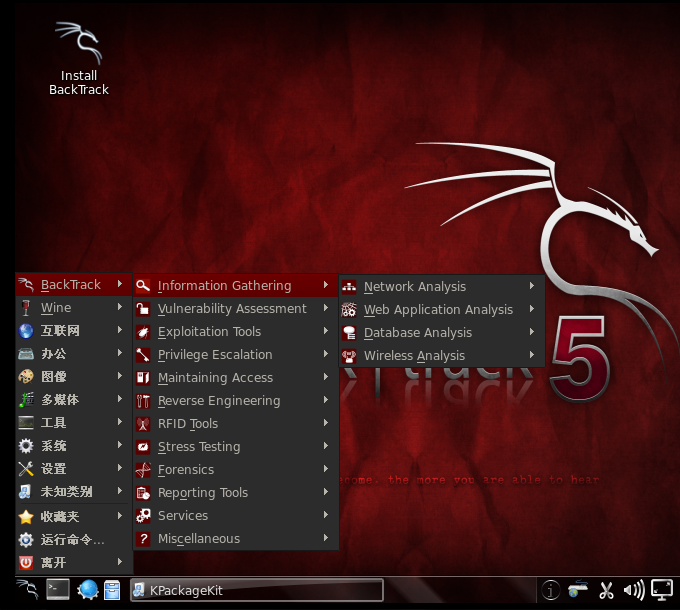The image size is (680, 610).
Task: Expand the Vulnerability Assessment submenu arrow
Action: (x=326, y=308)
